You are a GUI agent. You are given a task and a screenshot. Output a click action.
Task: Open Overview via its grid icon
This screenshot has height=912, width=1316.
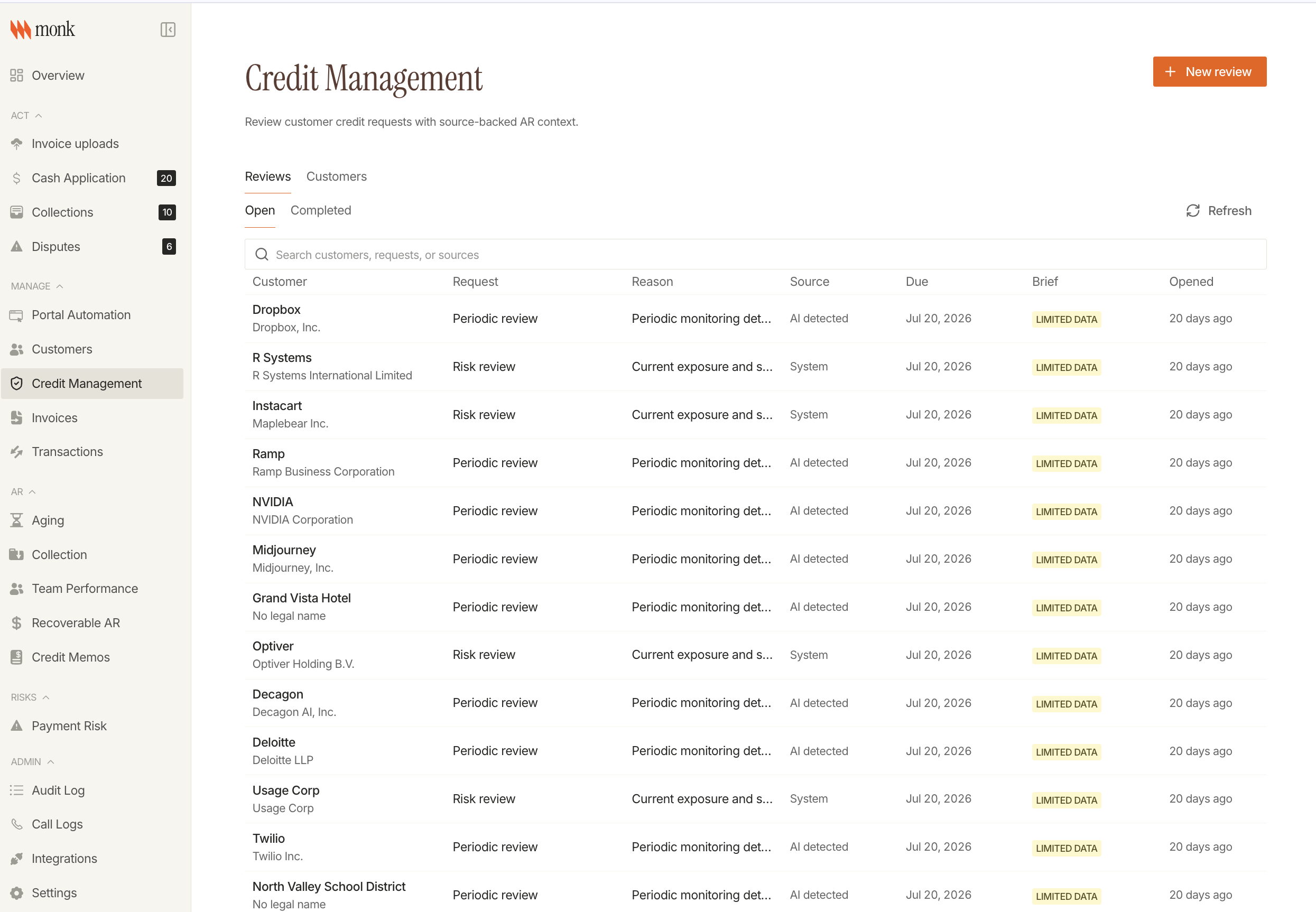tap(16, 76)
